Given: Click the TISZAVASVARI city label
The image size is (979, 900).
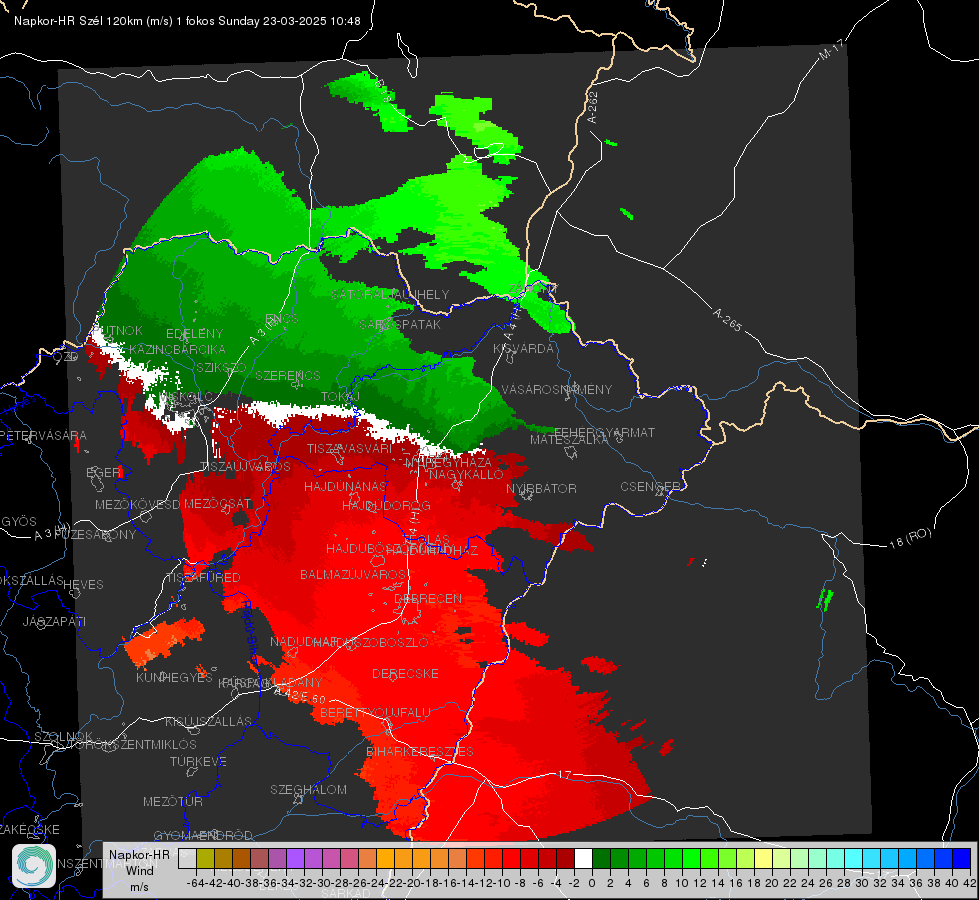Looking at the screenshot, I should tap(350, 448).
